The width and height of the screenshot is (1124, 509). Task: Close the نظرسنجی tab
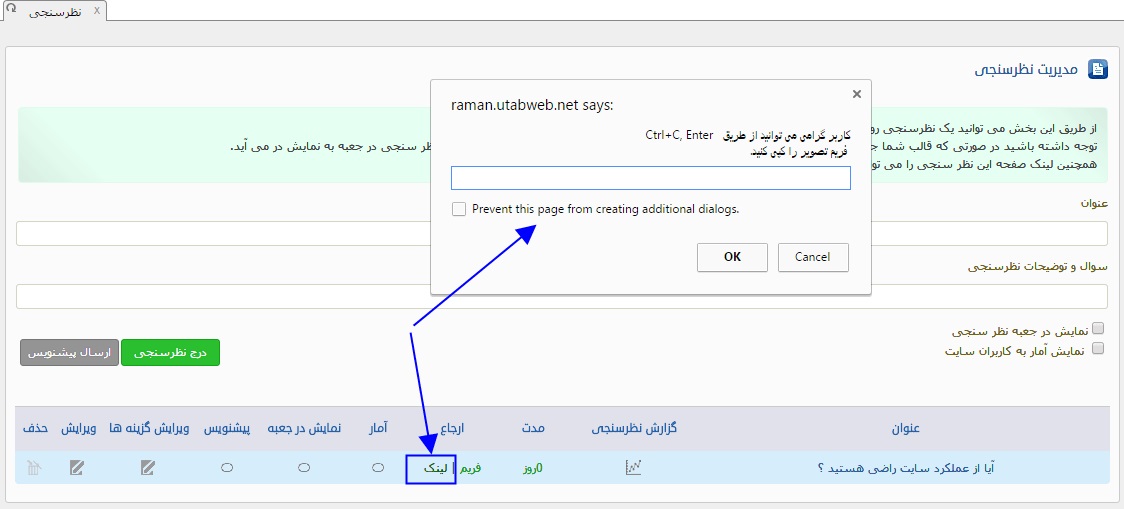tap(96, 10)
